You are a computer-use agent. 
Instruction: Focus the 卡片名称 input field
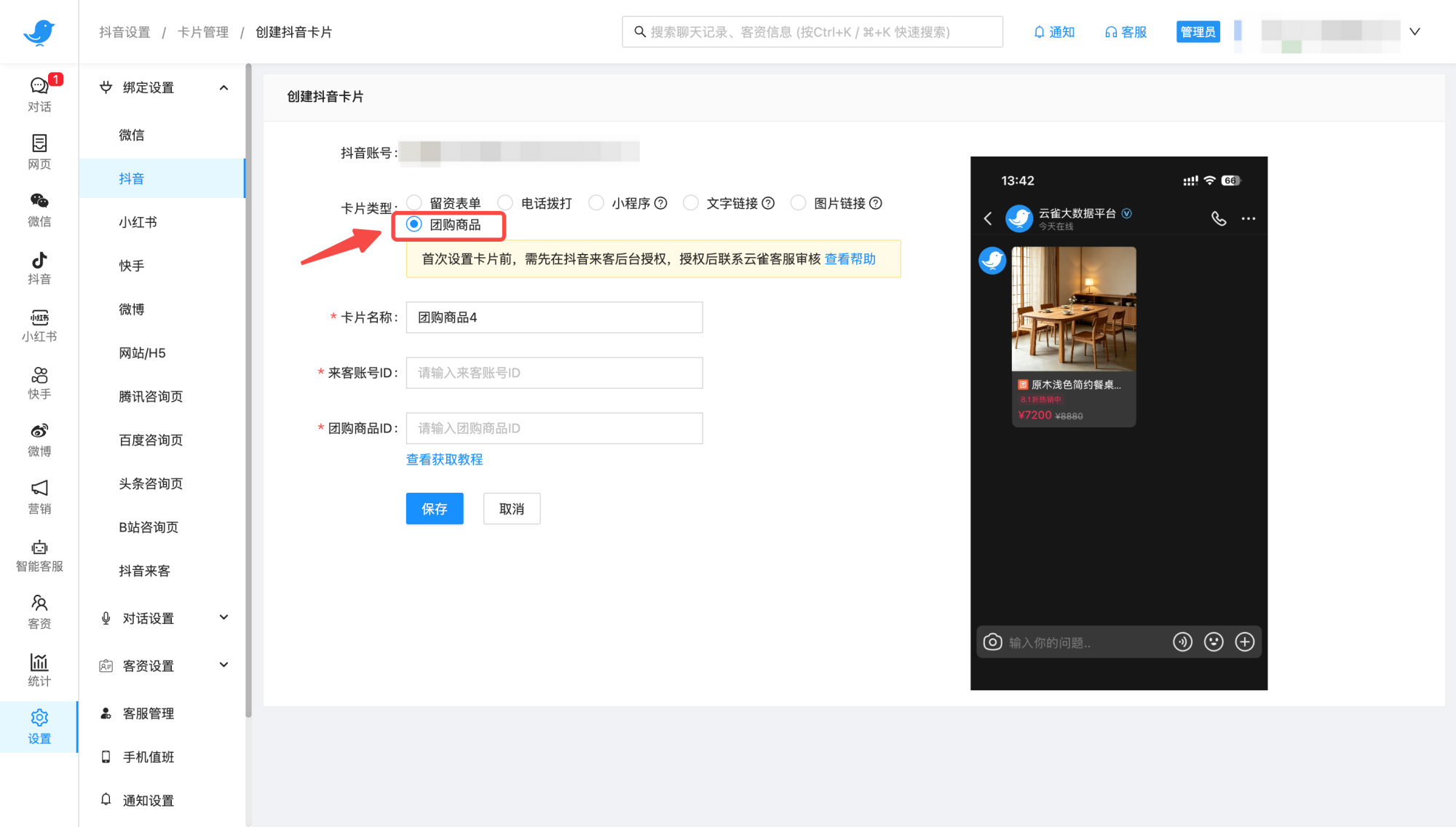[x=555, y=317]
